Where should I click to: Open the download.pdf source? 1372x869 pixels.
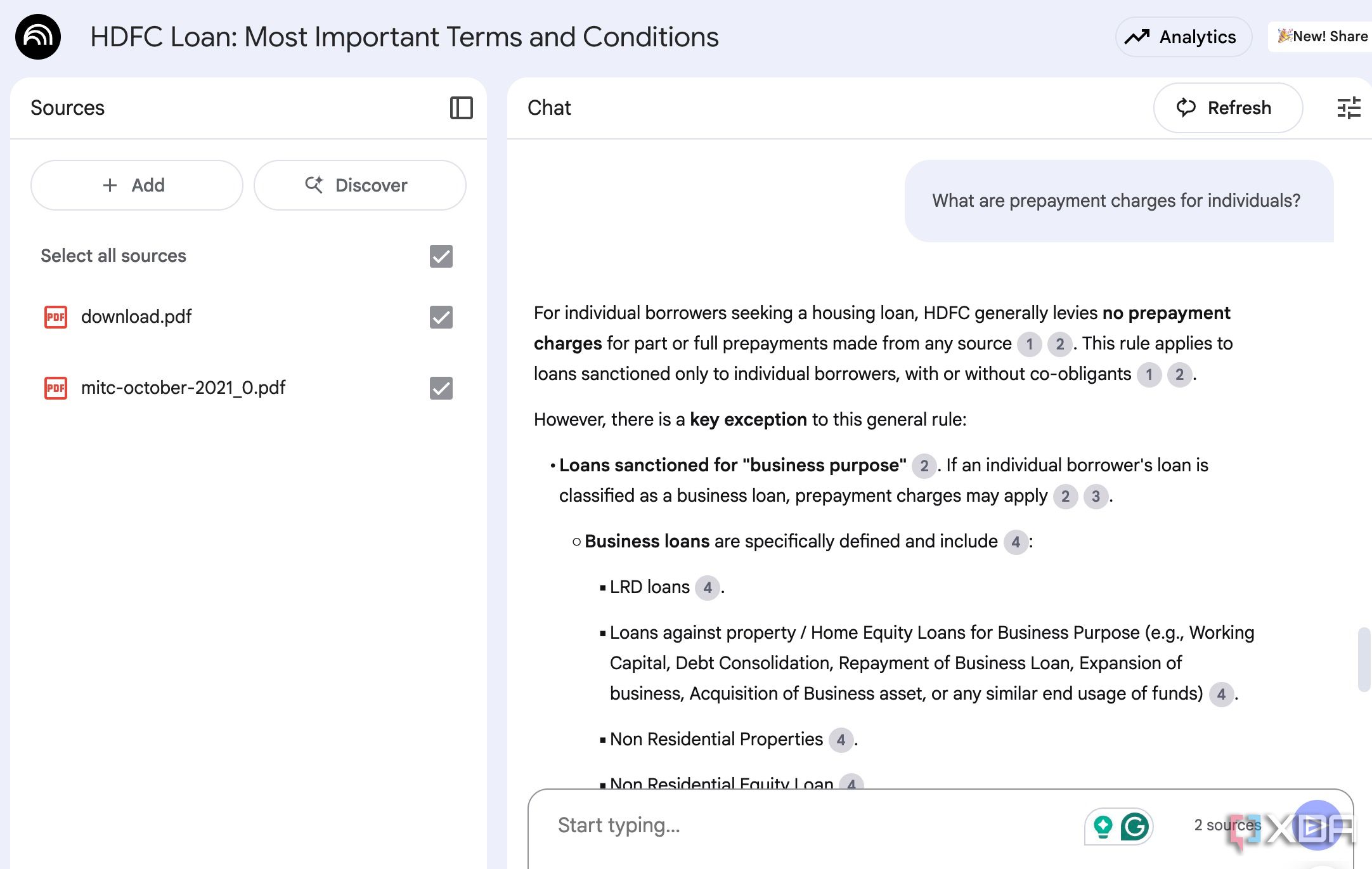(136, 317)
